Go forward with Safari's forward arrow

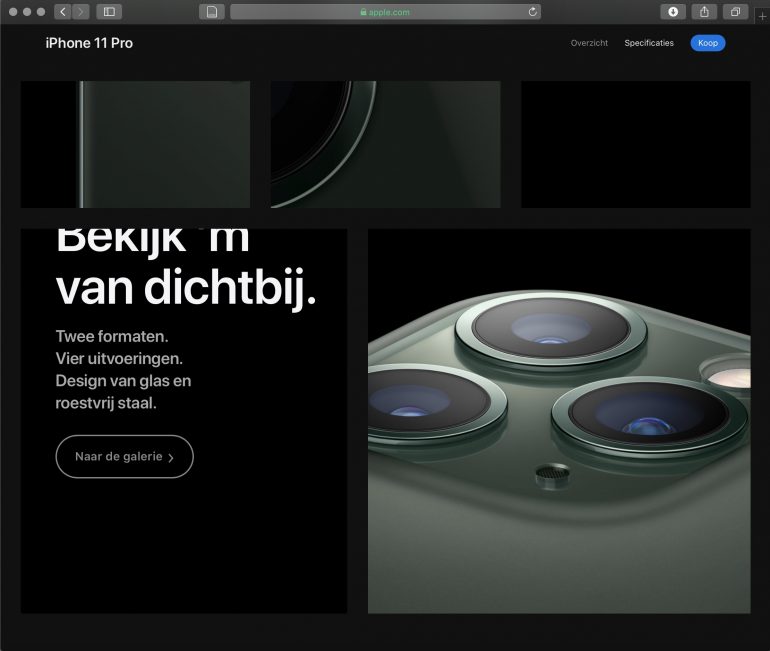pyautogui.click(x=81, y=12)
